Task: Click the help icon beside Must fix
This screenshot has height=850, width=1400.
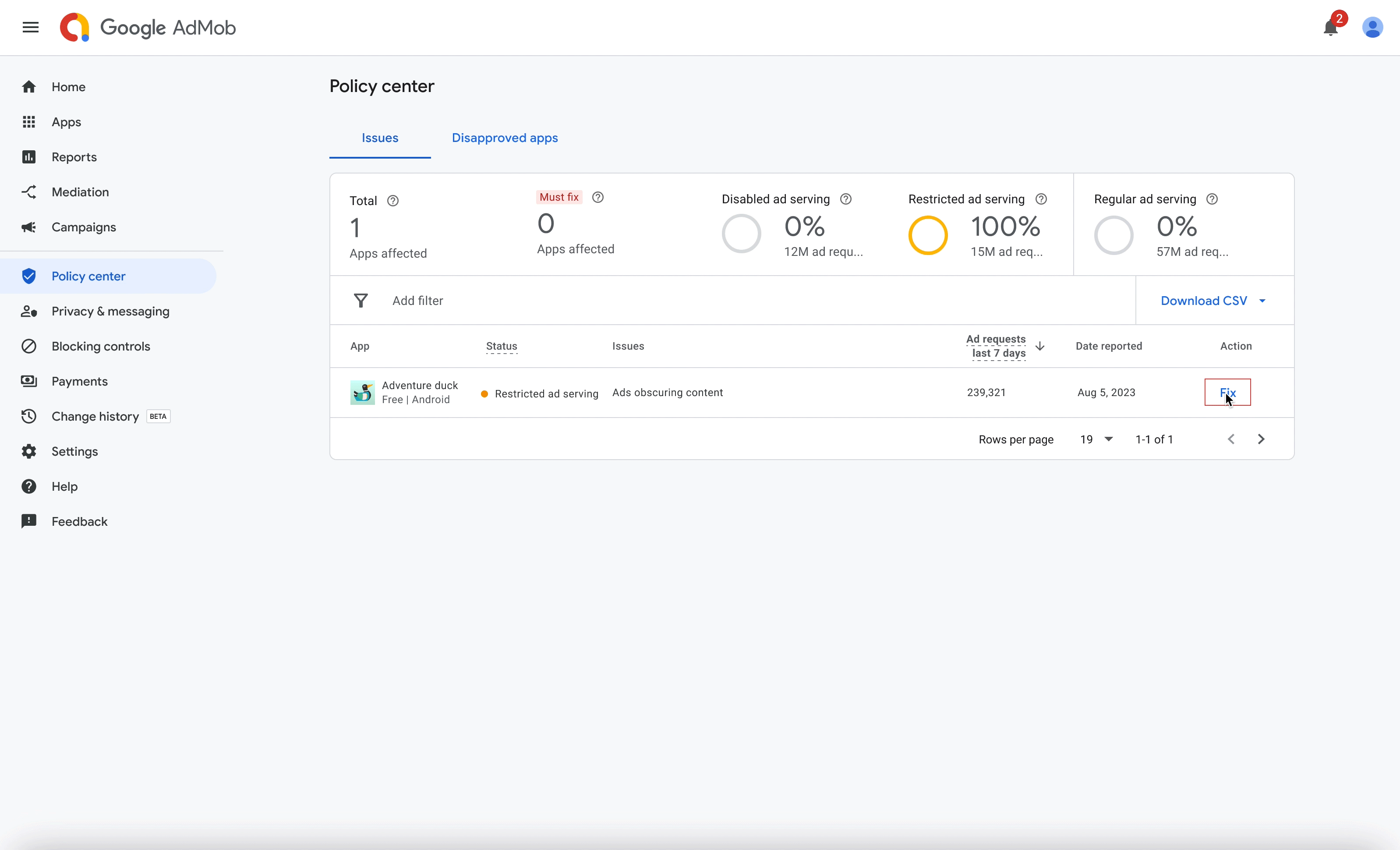Action: click(x=598, y=197)
